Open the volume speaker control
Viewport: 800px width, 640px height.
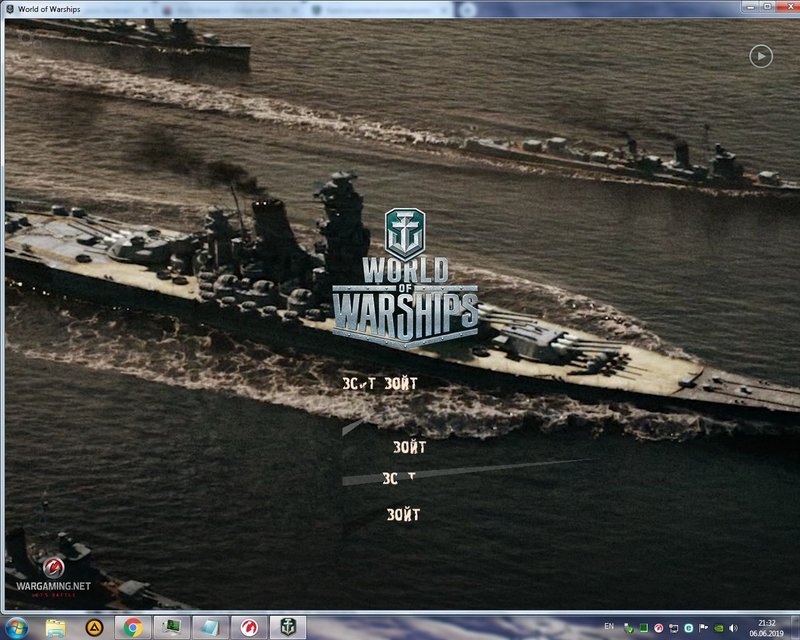pos(734,628)
